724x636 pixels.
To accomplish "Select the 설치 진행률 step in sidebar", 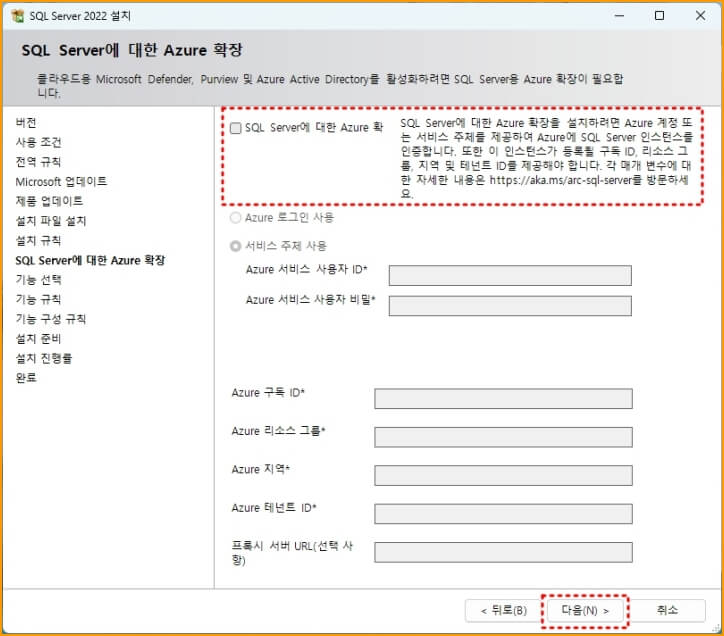I will point(44,358).
